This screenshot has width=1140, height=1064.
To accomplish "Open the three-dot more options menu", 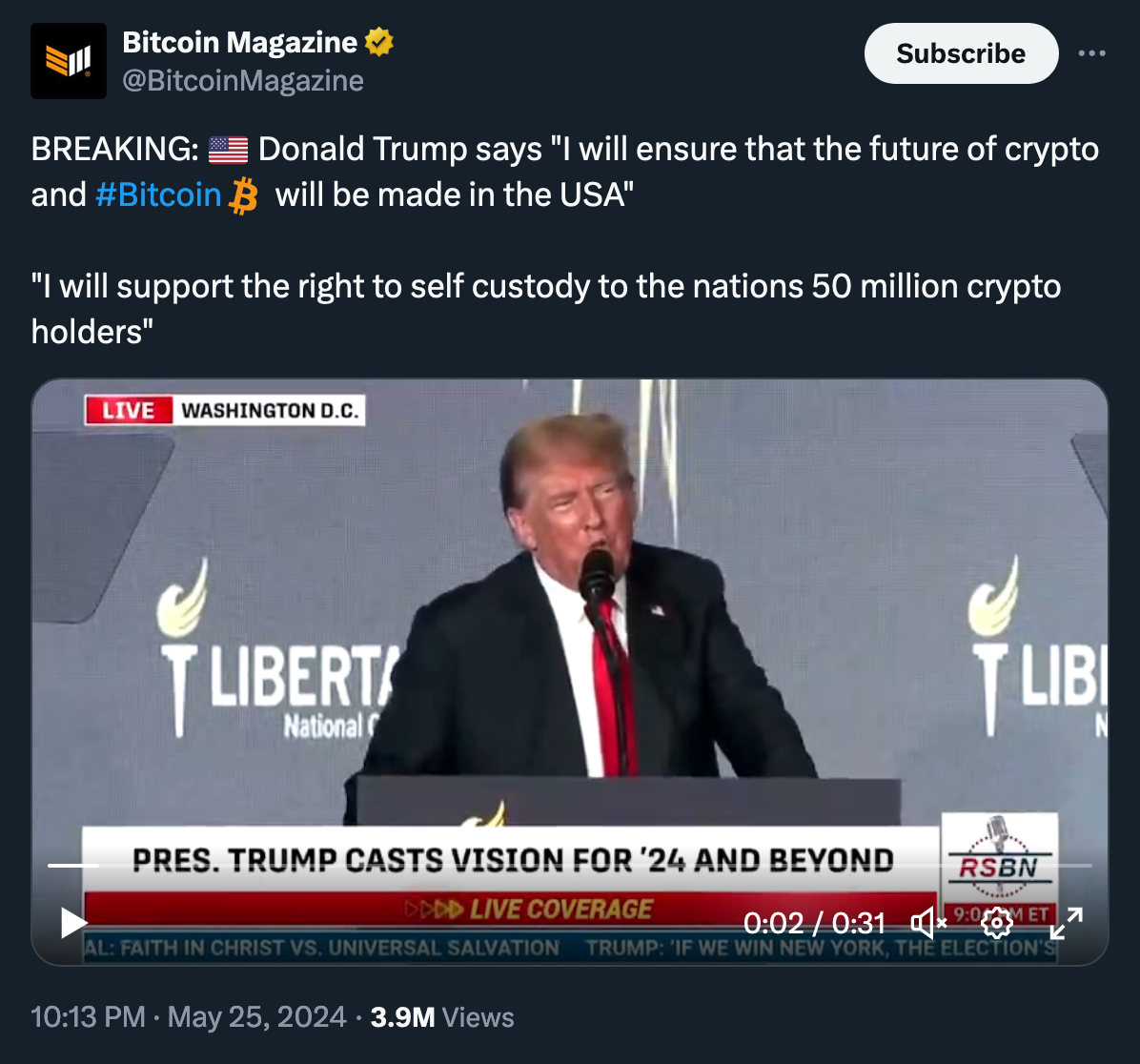I will 1091,53.
